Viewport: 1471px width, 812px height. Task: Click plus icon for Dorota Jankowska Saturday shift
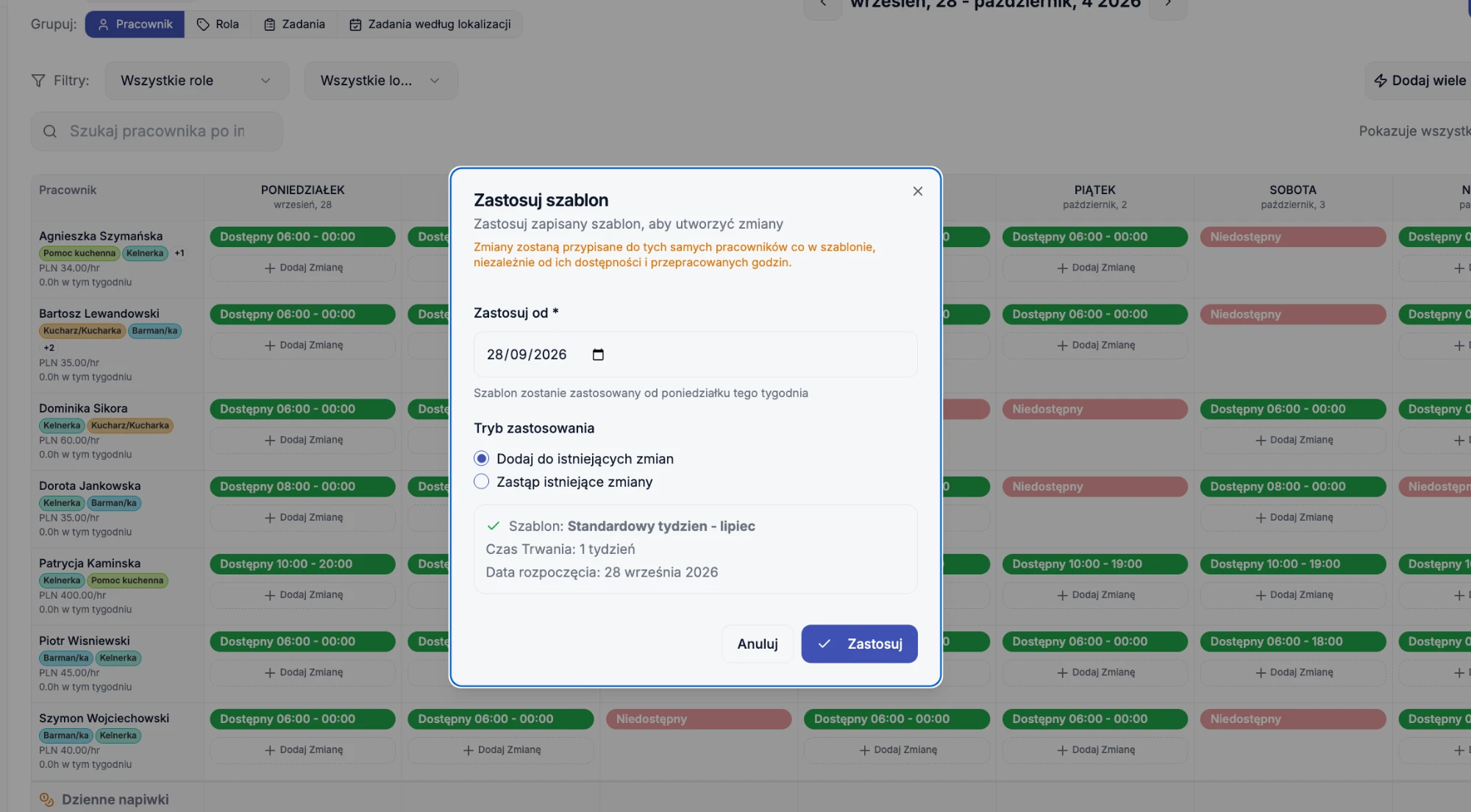(x=1261, y=517)
